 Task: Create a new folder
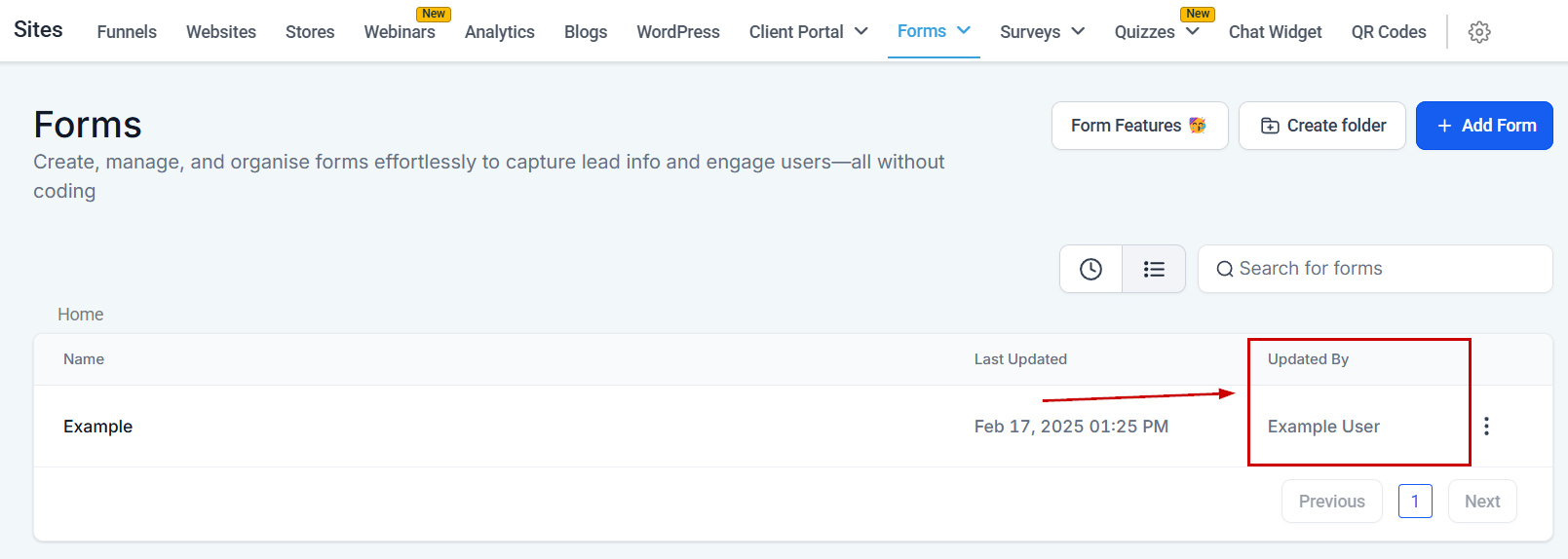1321,126
